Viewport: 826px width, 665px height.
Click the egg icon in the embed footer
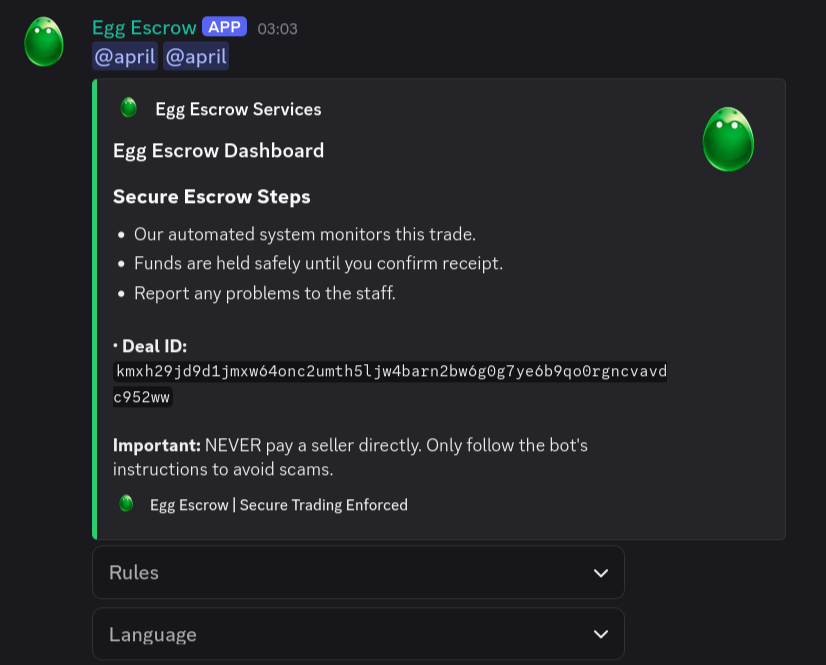coord(126,504)
